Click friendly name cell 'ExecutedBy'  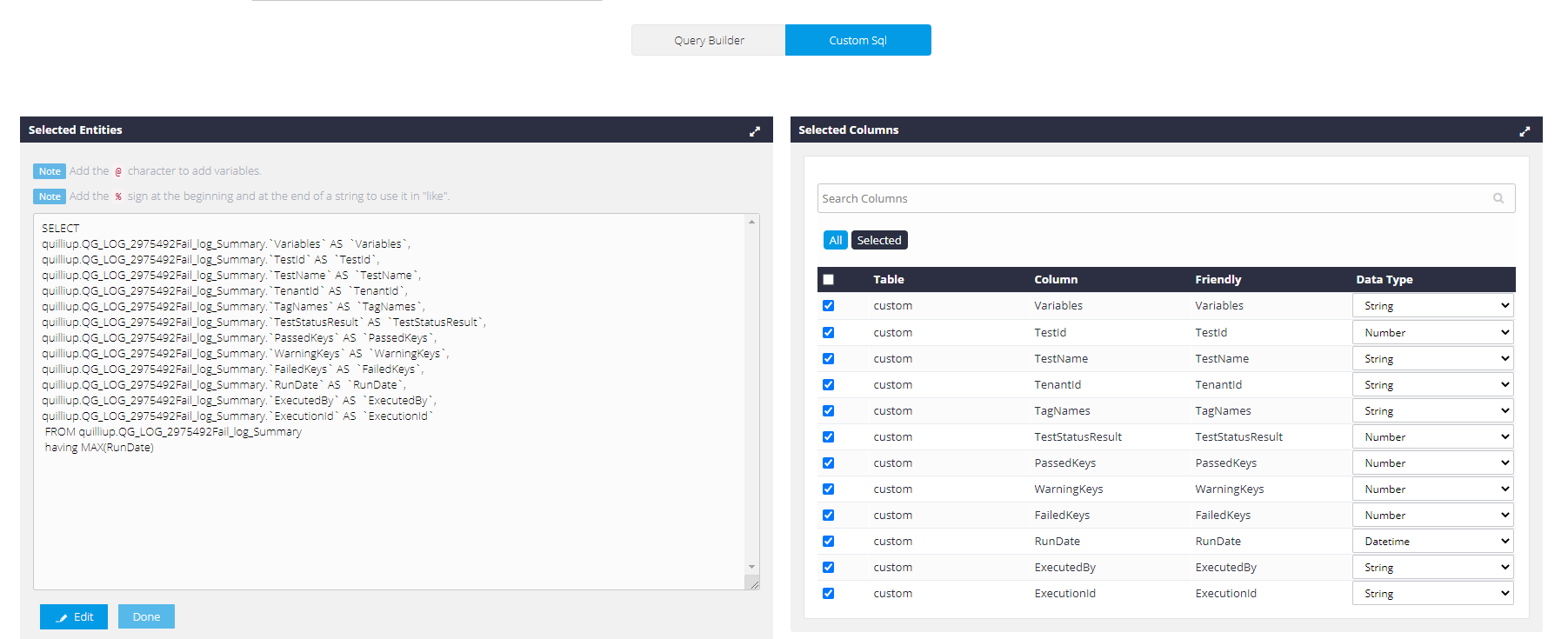[x=1225, y=567]
